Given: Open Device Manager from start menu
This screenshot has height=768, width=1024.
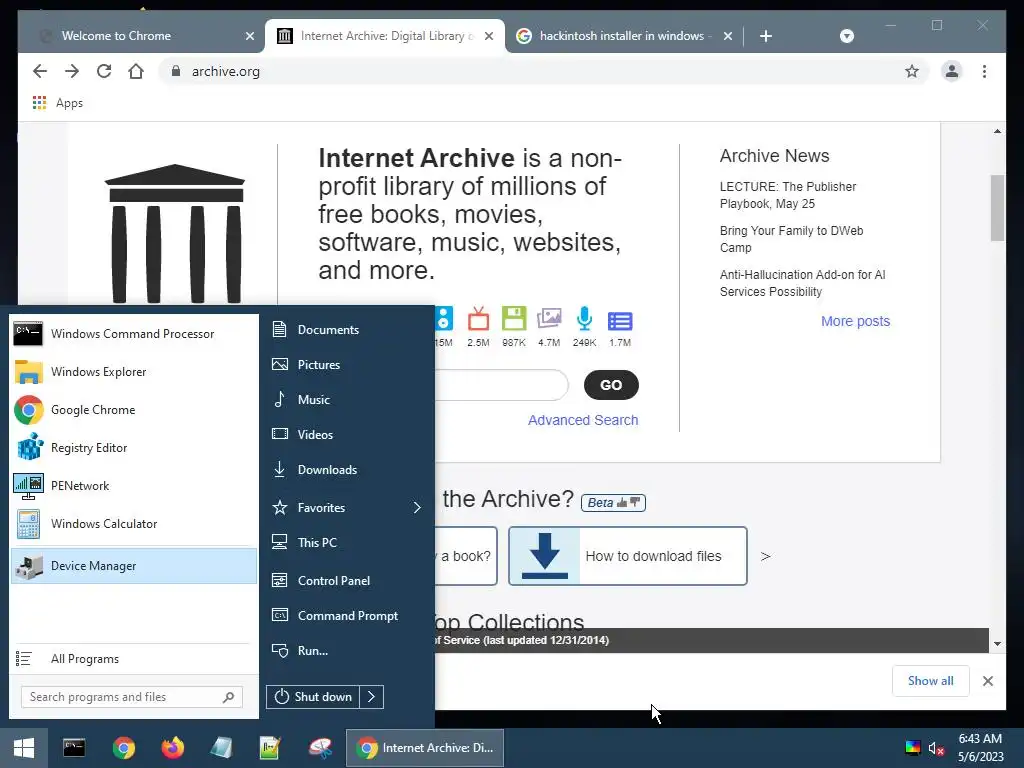Looking at the screenshot, I should coord(134,566).
